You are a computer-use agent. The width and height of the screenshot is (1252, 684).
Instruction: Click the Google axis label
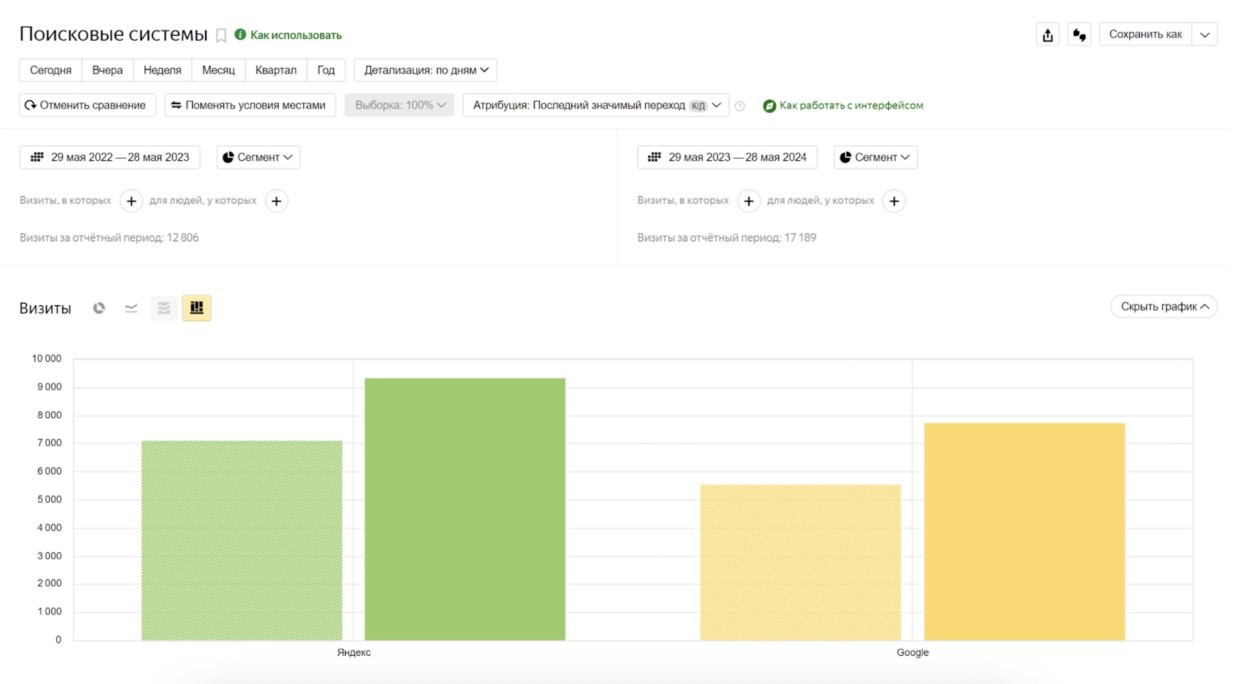912,652
